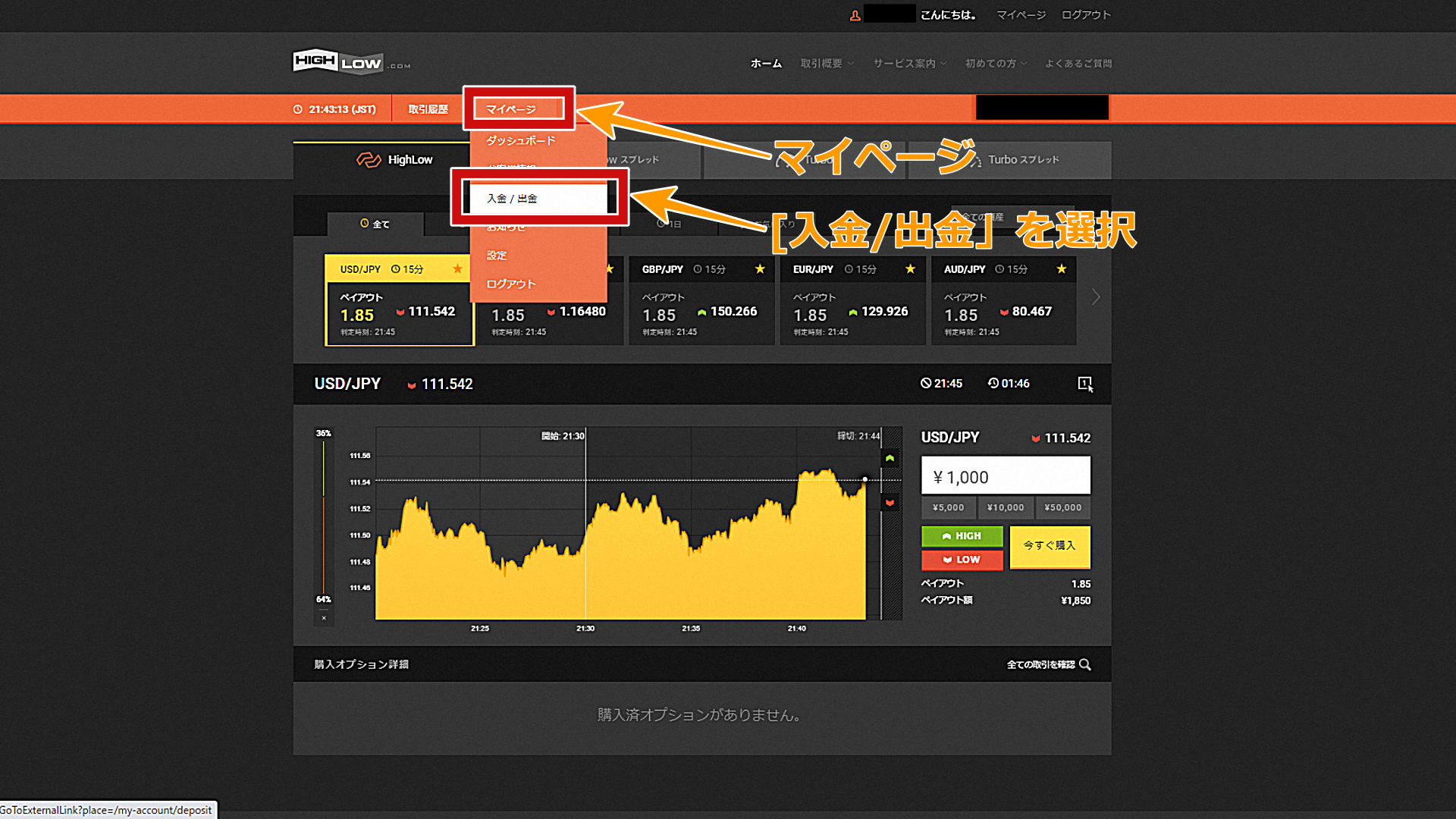Click the chart resize icon top right

(1084, 383)
